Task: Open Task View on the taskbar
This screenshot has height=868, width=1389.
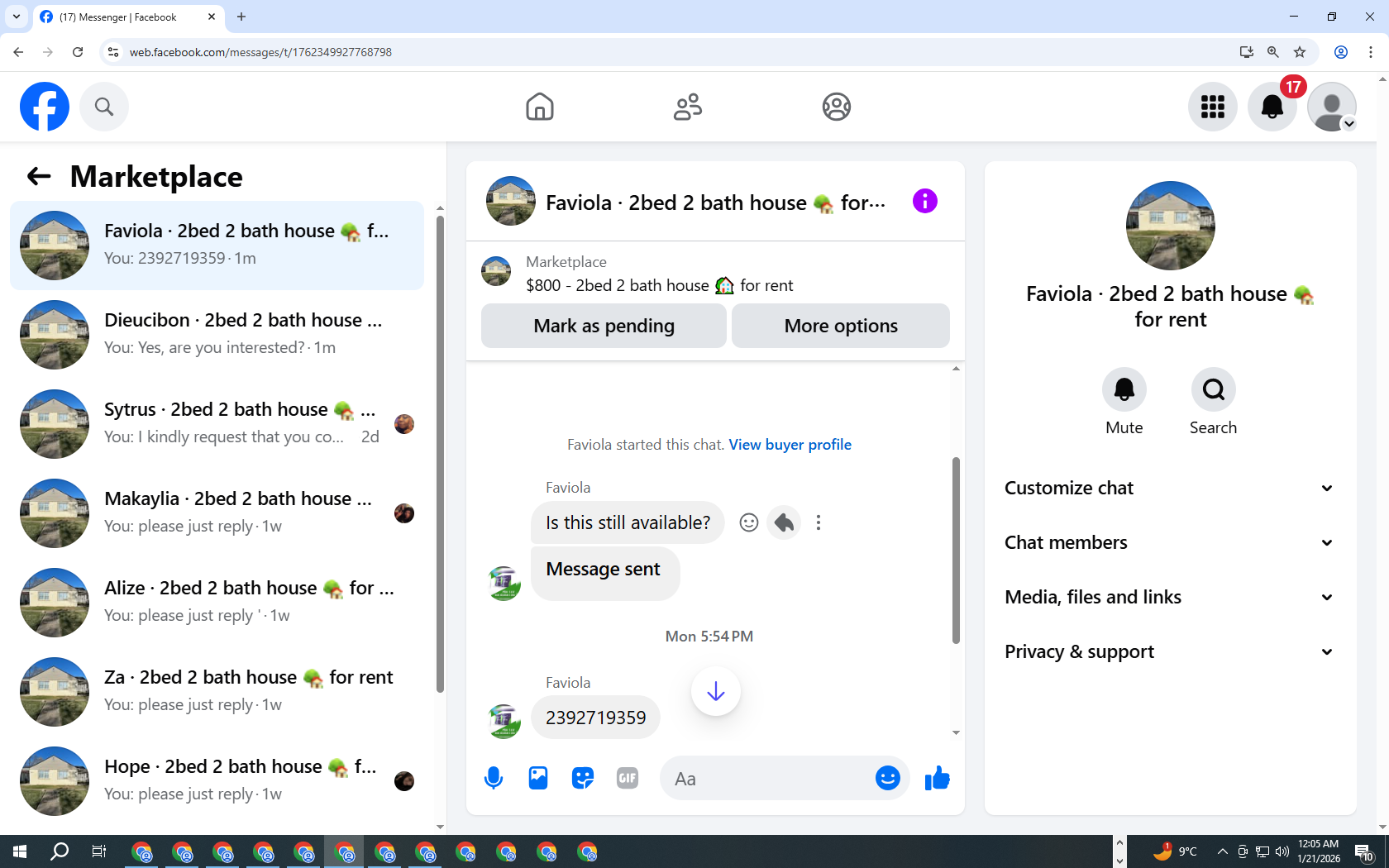Action: click(99, 851)
